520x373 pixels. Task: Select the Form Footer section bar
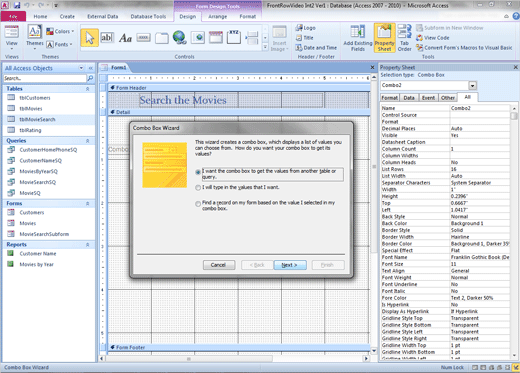tap(239, 347)
